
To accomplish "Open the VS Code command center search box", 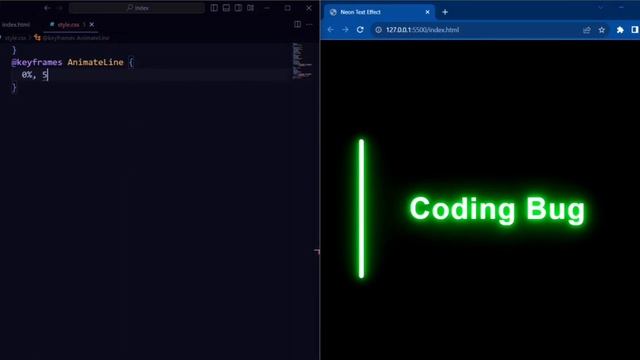I will [137, 8].
